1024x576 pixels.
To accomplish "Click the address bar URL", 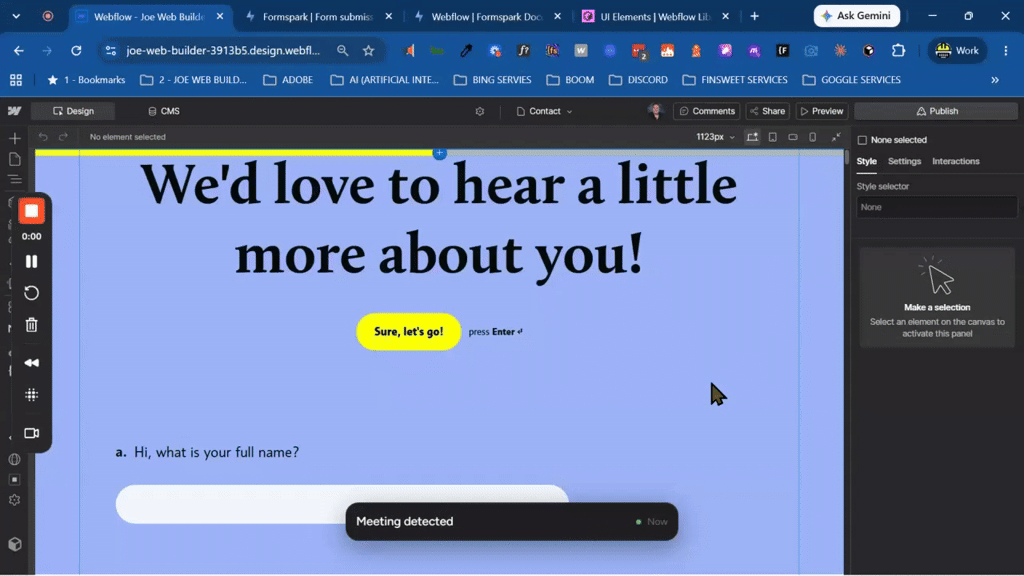I will point(223,50).
